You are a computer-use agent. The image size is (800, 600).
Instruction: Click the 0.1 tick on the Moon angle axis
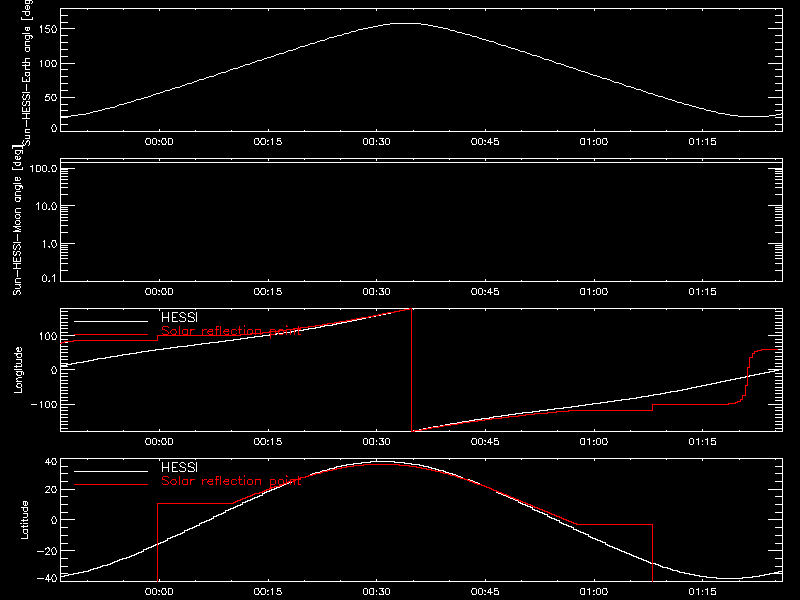coord(49,278)
